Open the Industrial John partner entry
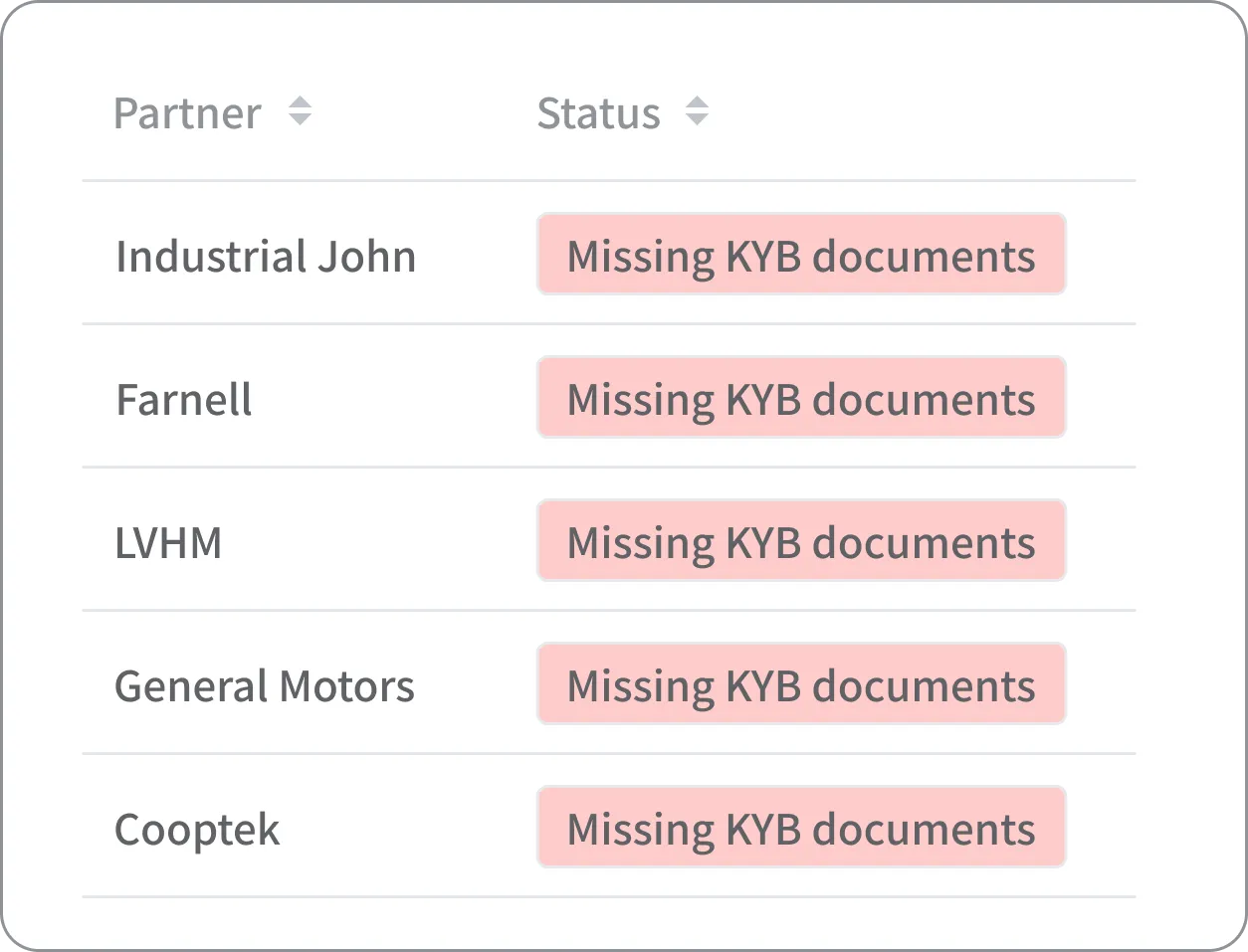Viewport: 1248px width, 952px height. [x=266, y=256]
